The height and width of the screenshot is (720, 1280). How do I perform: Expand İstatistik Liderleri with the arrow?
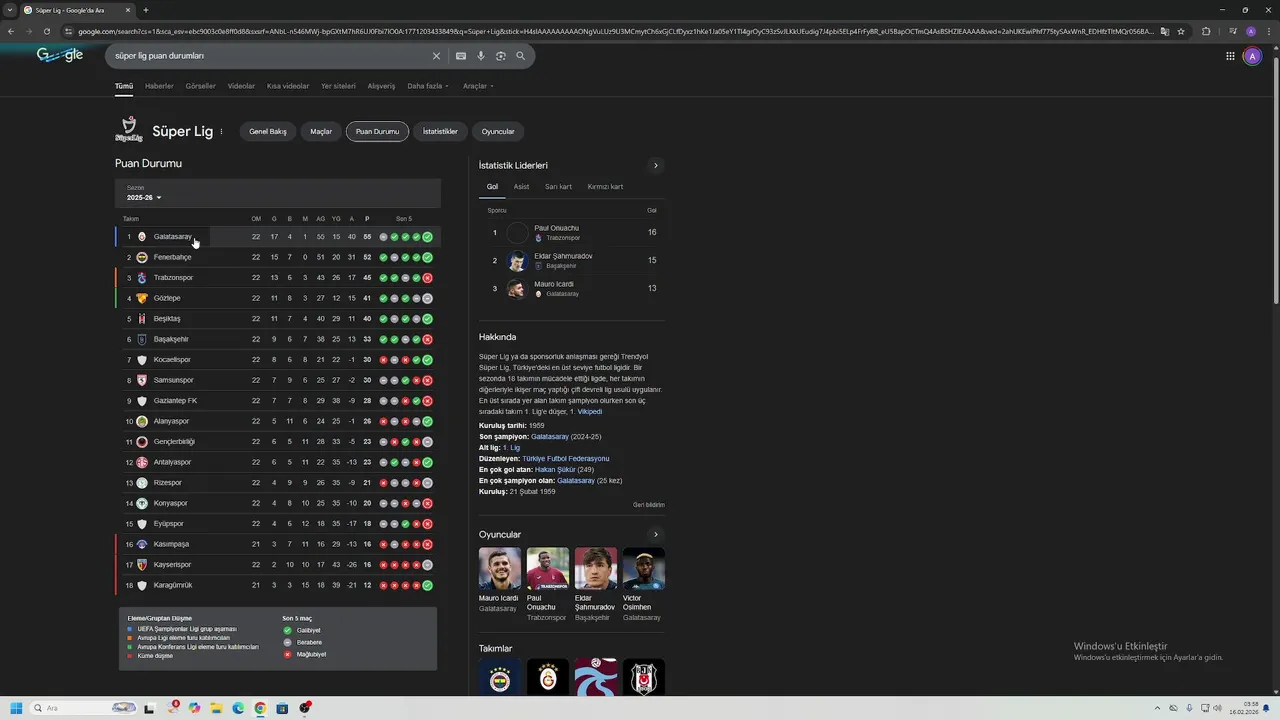(656, 165)
